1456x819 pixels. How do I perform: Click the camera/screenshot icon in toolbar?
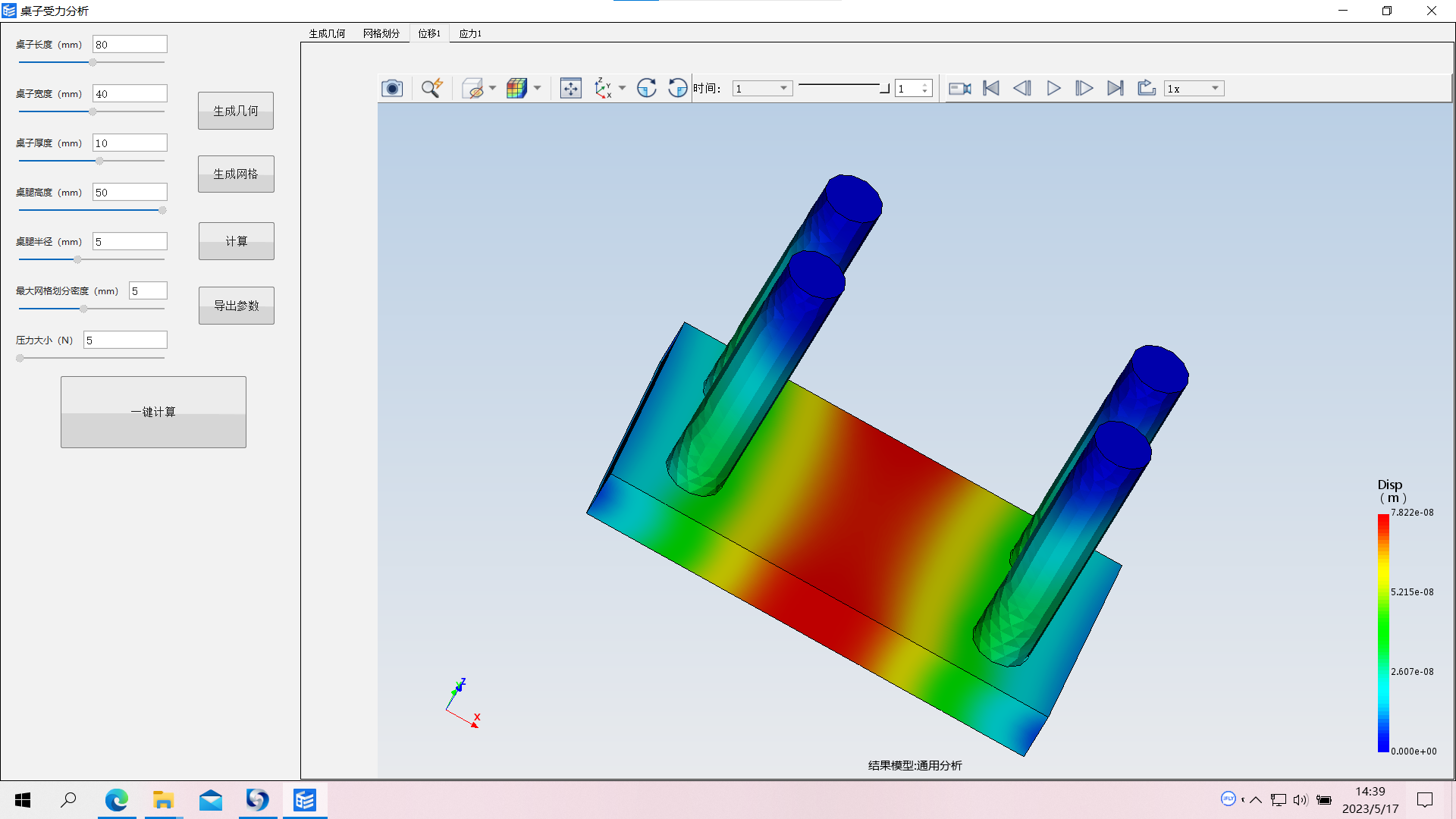coord(391,88)
